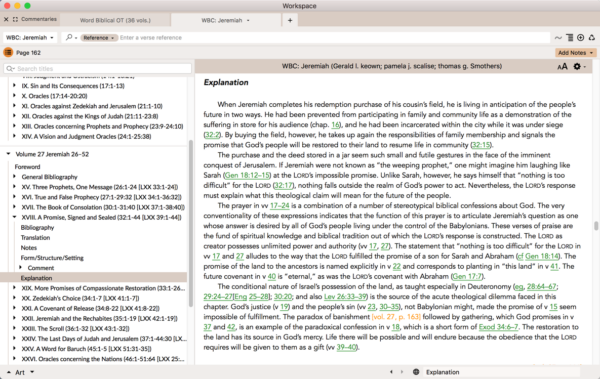
Task: Open the Art dropdown arrow
Action: pos(32,372)
